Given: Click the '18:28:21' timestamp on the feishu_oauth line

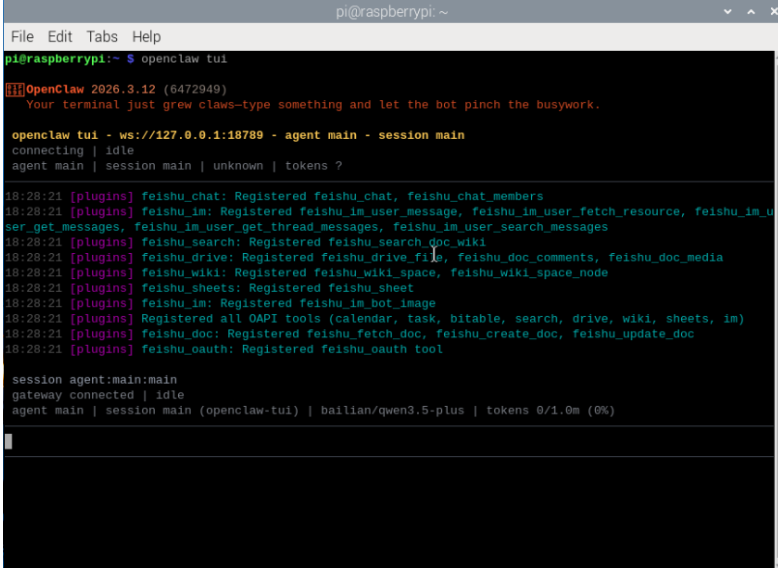Looking at the screenshot, I should click(33, 350).
